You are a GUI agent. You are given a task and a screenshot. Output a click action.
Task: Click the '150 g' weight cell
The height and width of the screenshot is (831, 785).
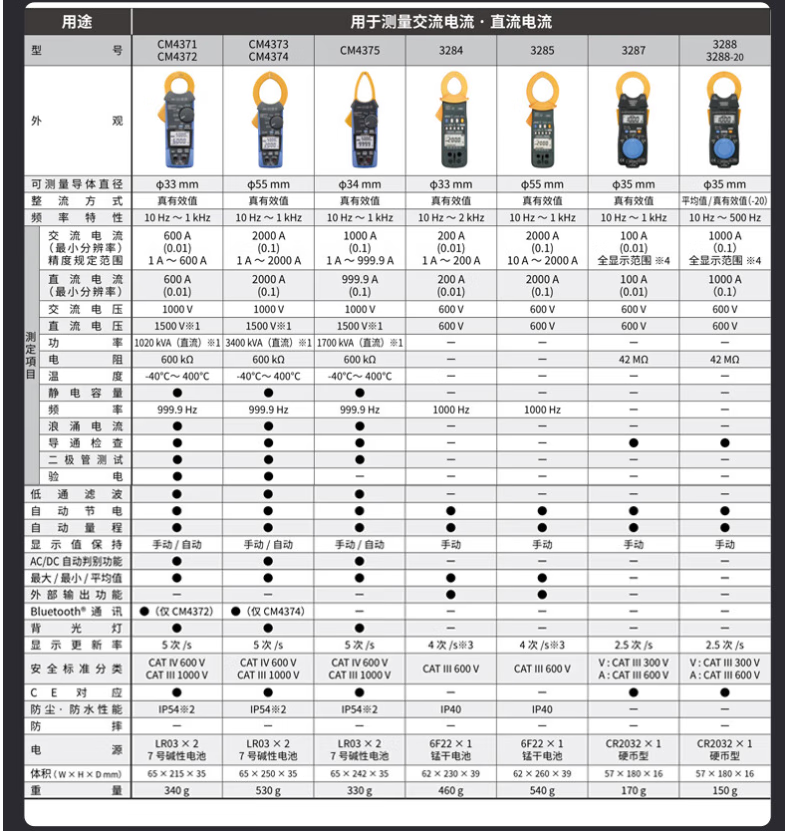point(725,790)
